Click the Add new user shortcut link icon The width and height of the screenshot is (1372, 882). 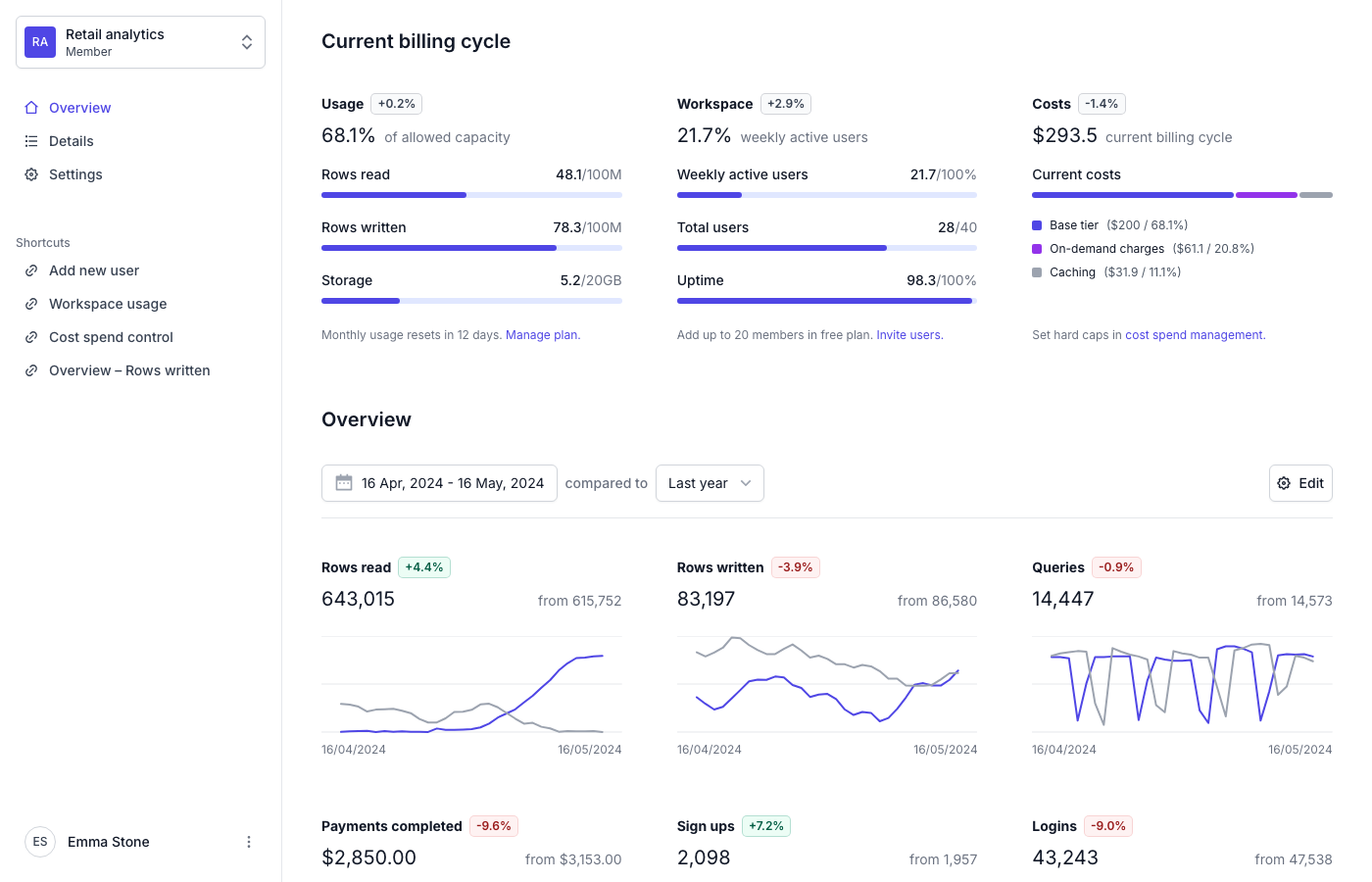pos(32,270)
